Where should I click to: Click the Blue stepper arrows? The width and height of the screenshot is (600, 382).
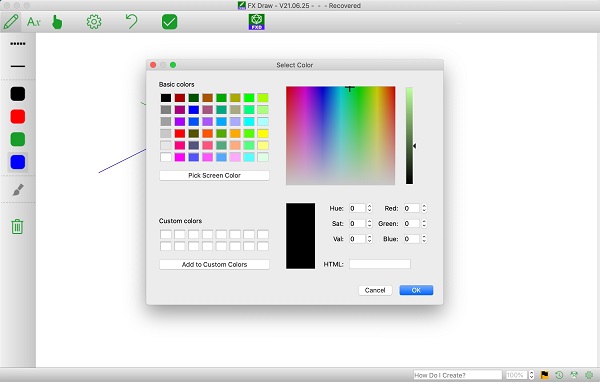(x=424, y=239)
